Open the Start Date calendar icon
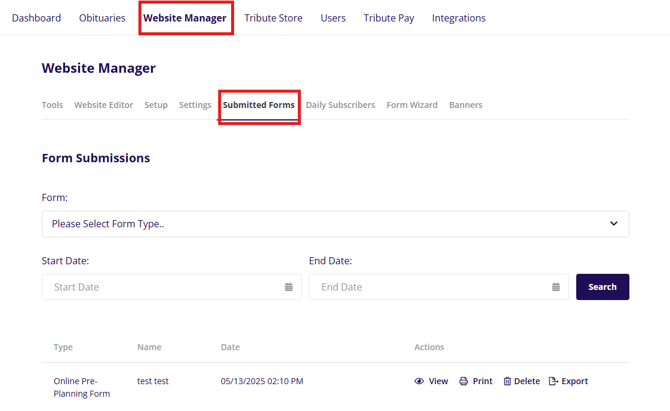Image resolution: width=670 pixels, height=411 pixels. (x=289, y=287)
